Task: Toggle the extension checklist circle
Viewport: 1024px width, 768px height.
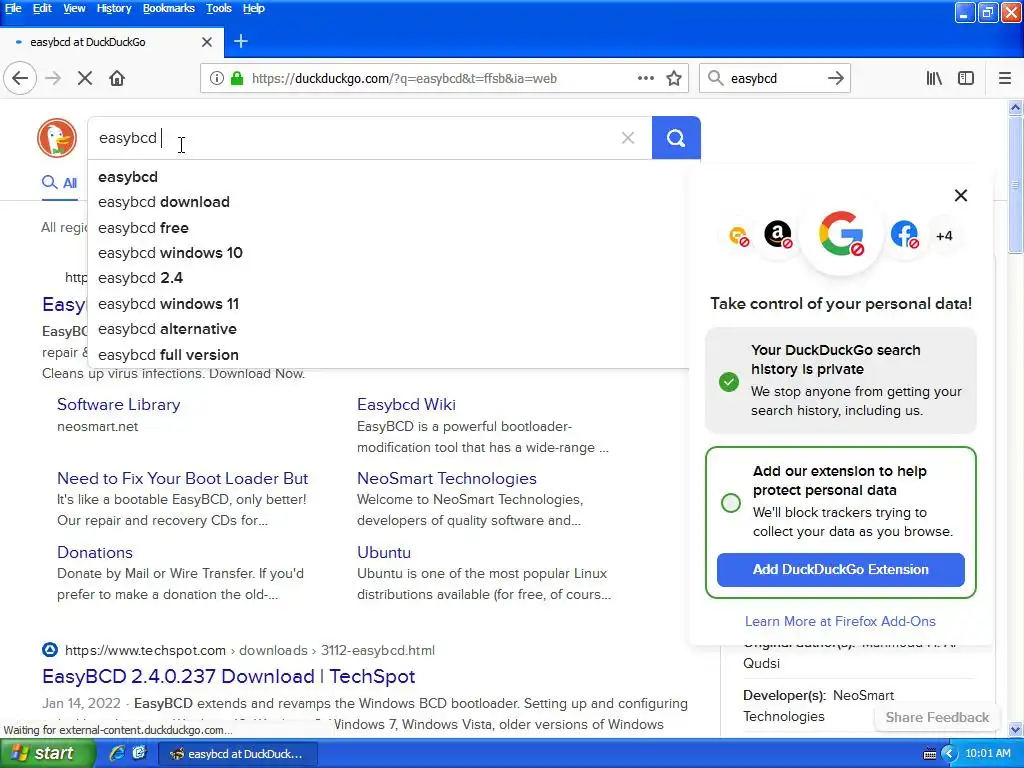Action: click(731, 502)
